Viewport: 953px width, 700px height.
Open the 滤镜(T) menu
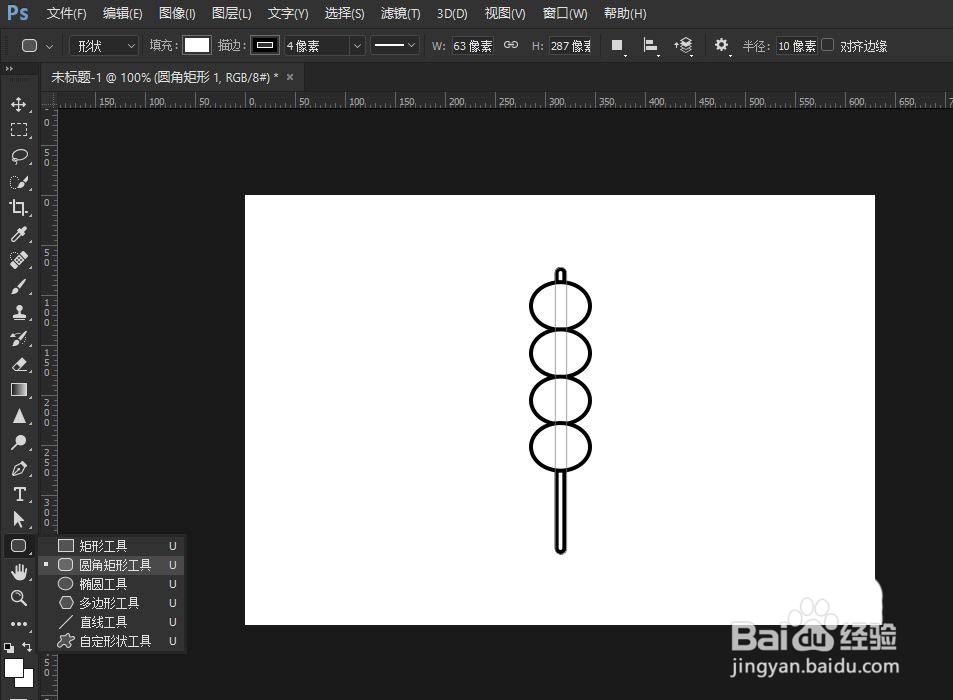pos(401,13)
